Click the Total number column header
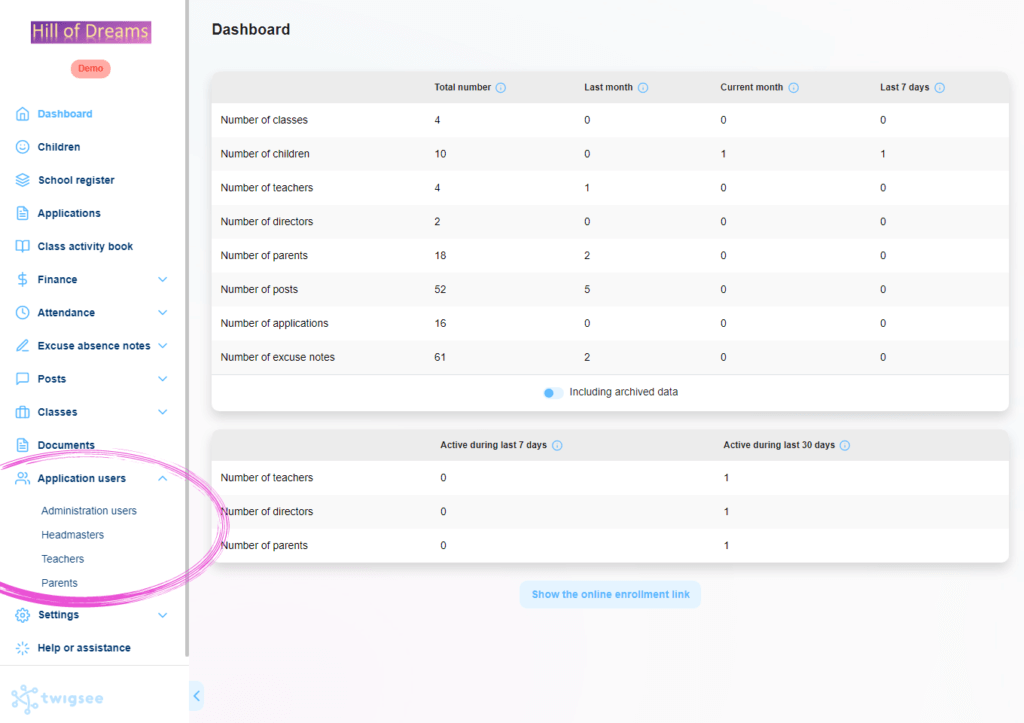 [x=462, y=88]
